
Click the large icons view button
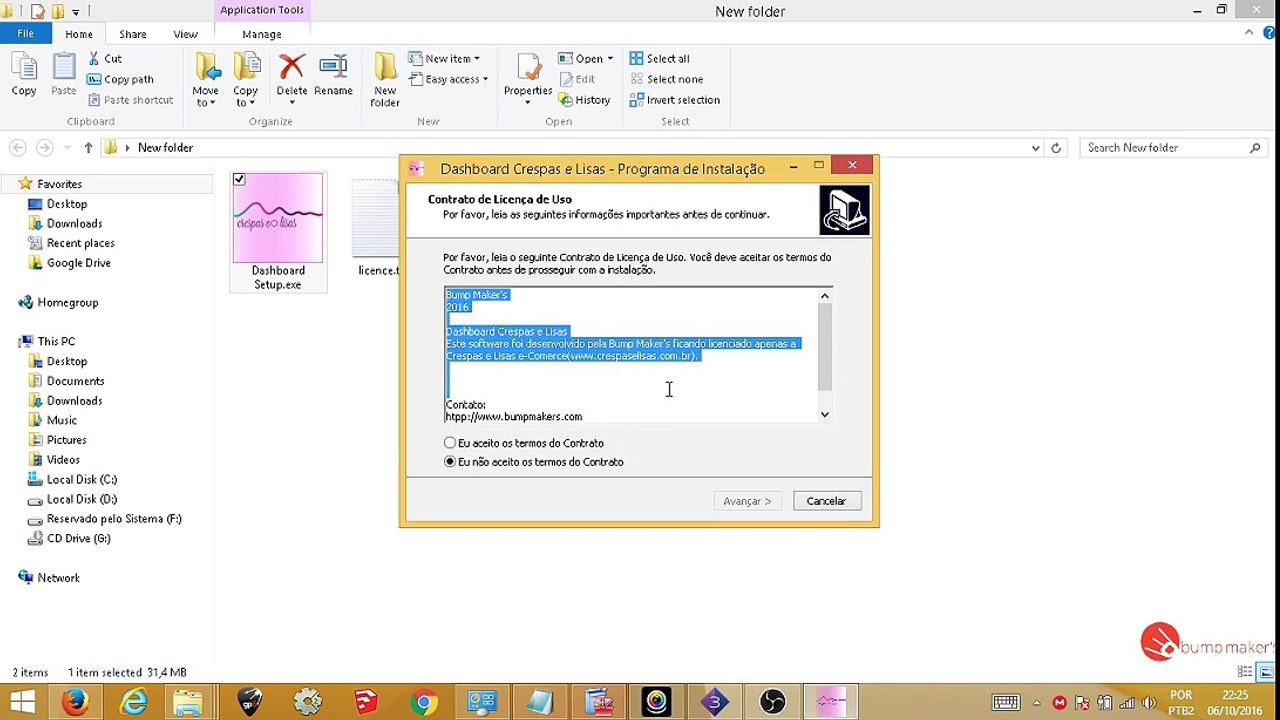[x=1267, y=672]
